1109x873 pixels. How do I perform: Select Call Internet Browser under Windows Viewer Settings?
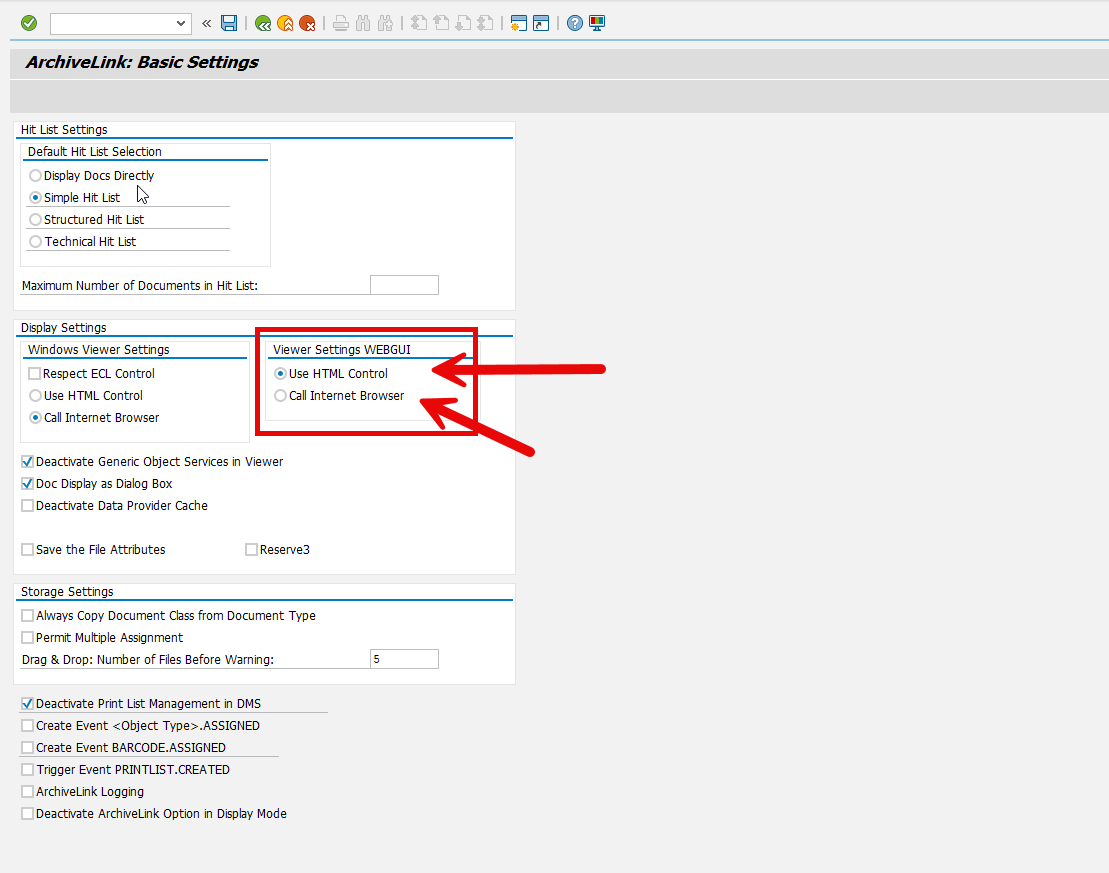[x=35, y=417]
